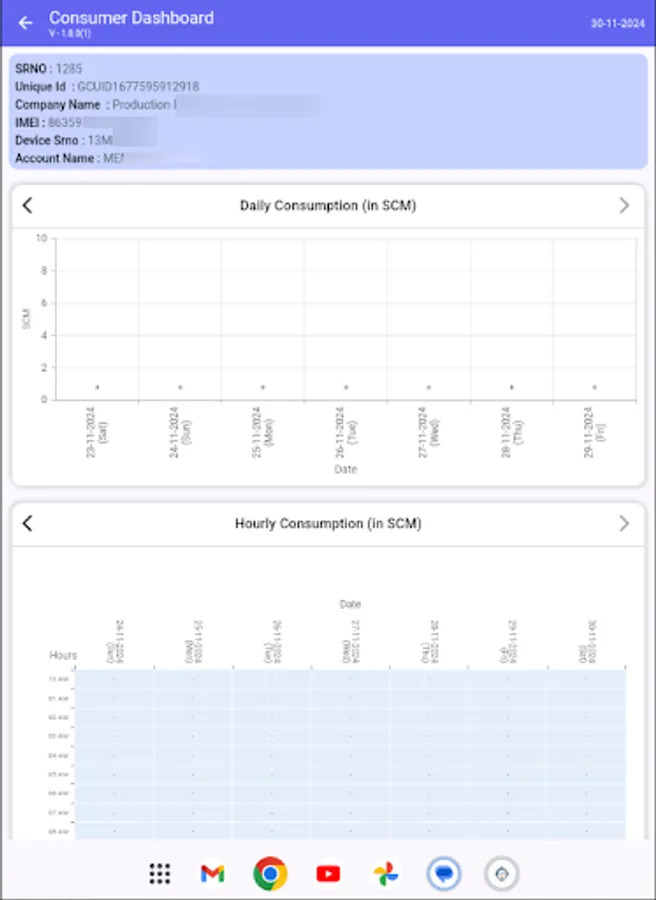
Task: Click the data point above 26-11-2024
Action: click(x=345, y=386)
